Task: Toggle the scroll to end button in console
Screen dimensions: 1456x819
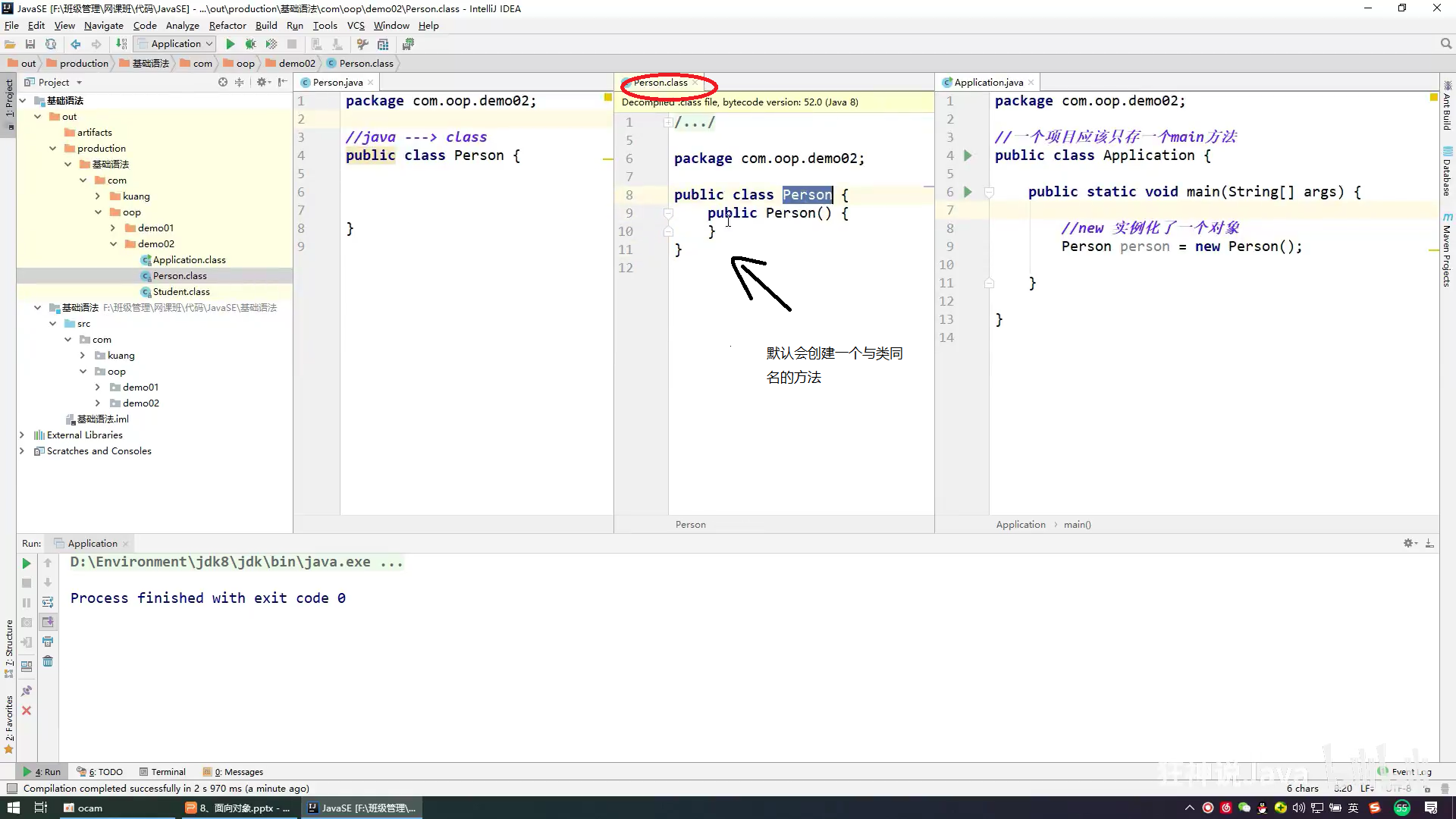Action: coord(48,622)
